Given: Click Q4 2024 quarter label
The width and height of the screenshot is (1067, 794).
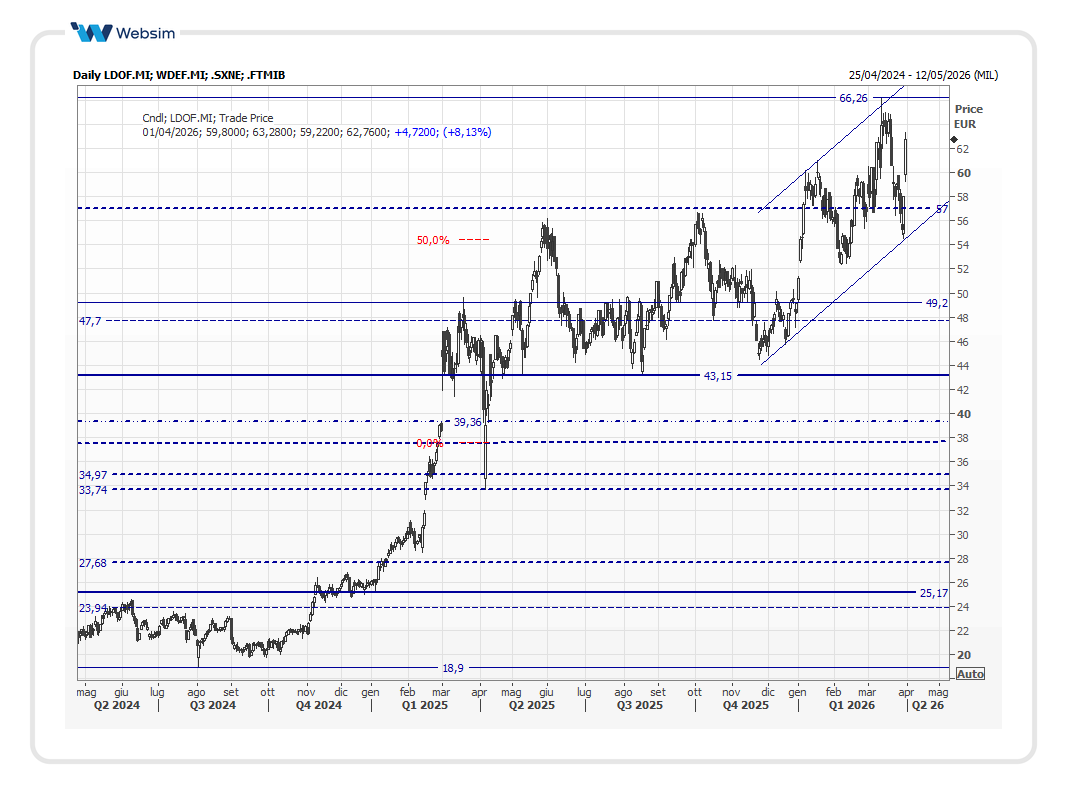Looking at the screenshot, I should [317, 706].
